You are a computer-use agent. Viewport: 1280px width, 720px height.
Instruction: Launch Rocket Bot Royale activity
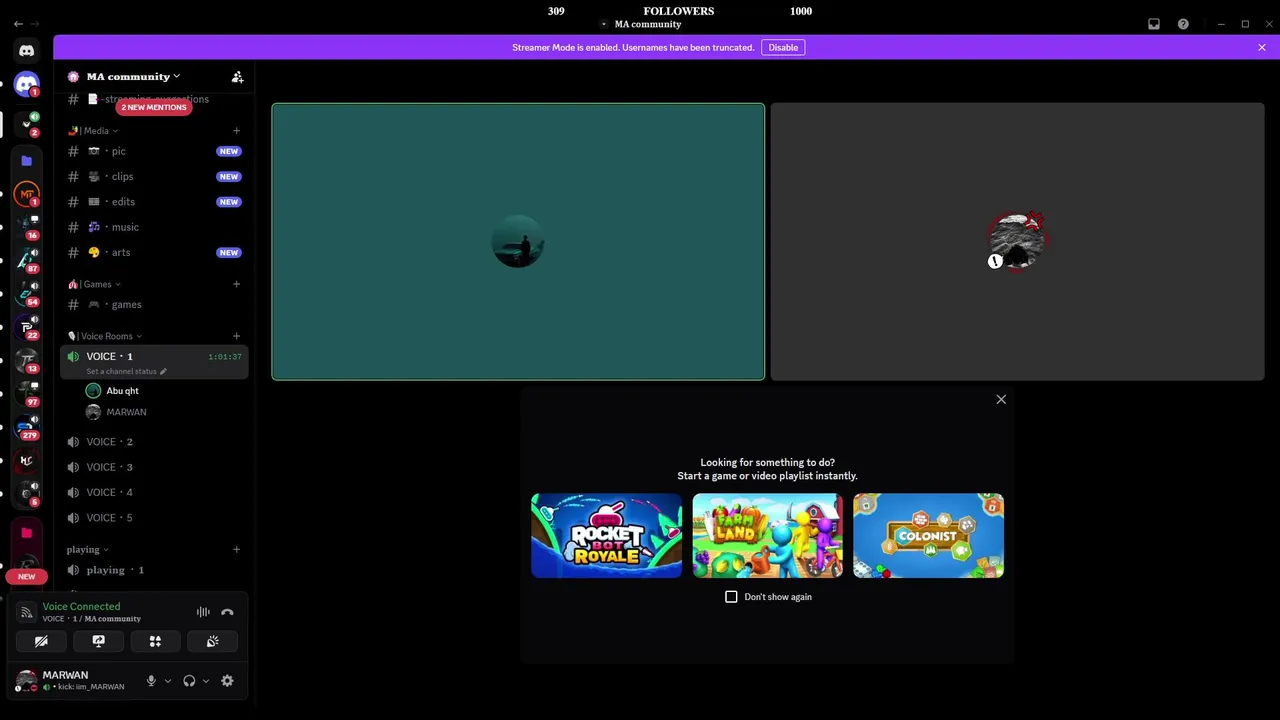pos(606,536)
